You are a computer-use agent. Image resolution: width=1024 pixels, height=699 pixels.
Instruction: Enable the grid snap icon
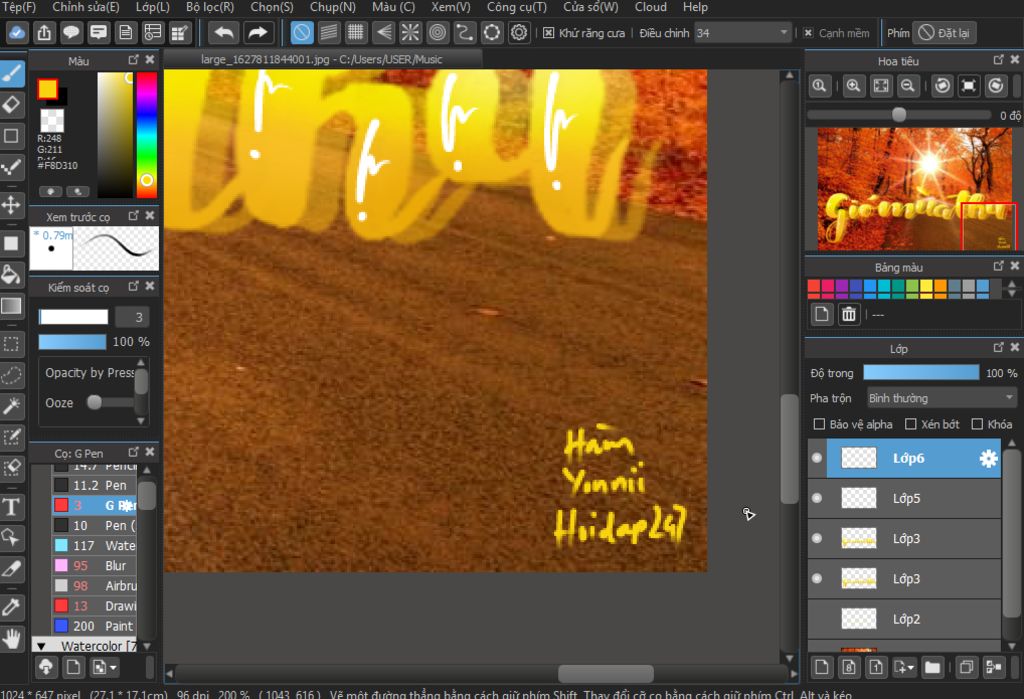tap(356, 32)
